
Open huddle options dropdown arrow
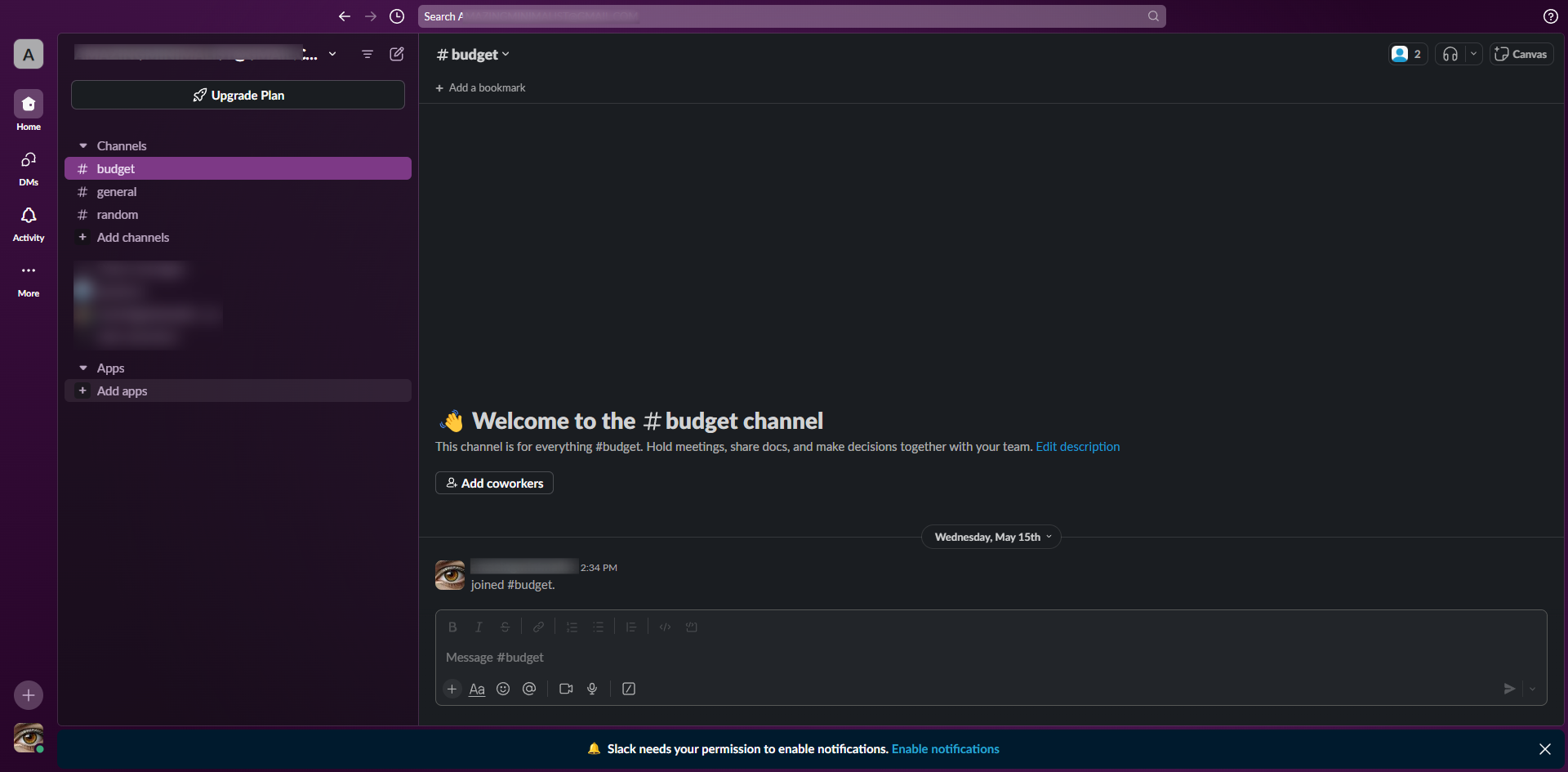(x=1474, y=54)
